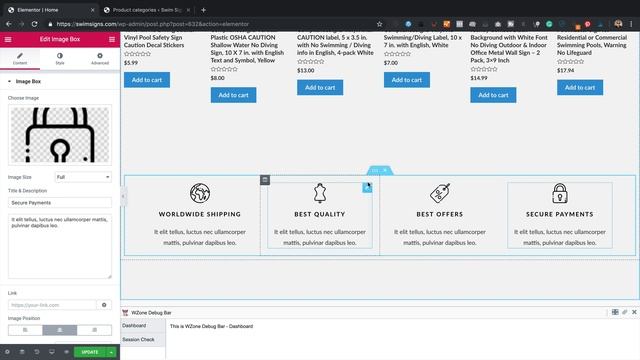Edit the Secure Payments title field
The height and width of the screenshot is (360, 640).
(x=60, y=202)
